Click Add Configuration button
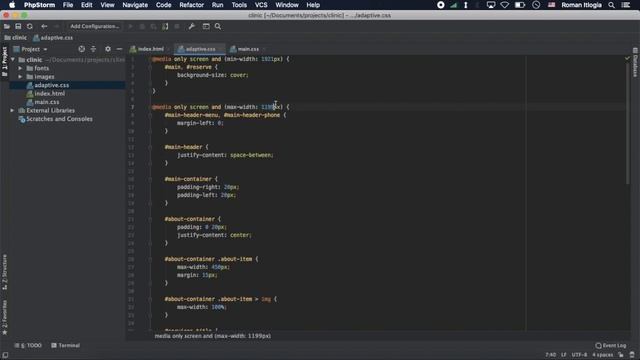The height and width of the screenshot is (360, 640). click(95, 27)
